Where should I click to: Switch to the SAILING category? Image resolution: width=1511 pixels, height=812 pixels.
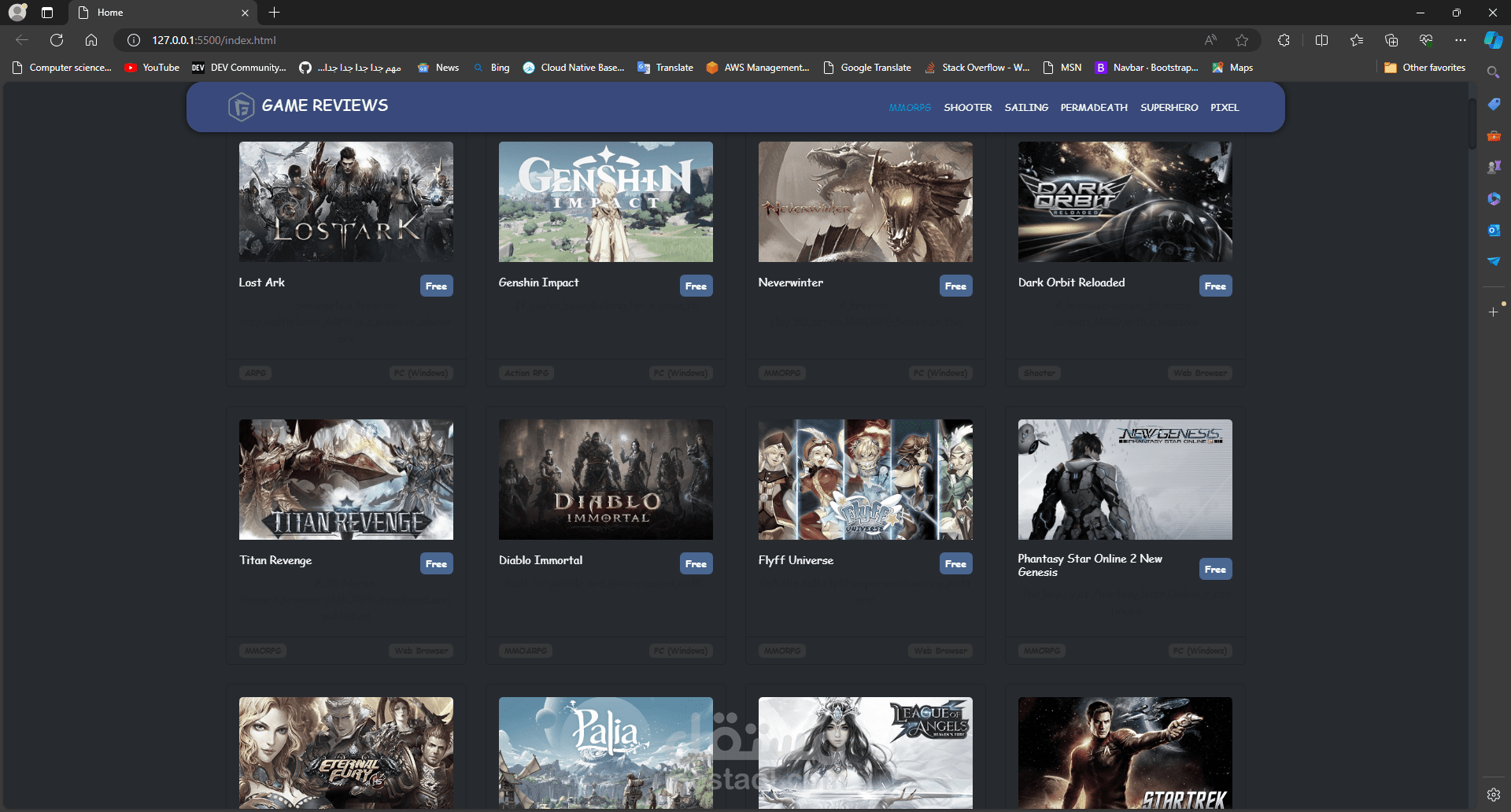click(1026, 108)
